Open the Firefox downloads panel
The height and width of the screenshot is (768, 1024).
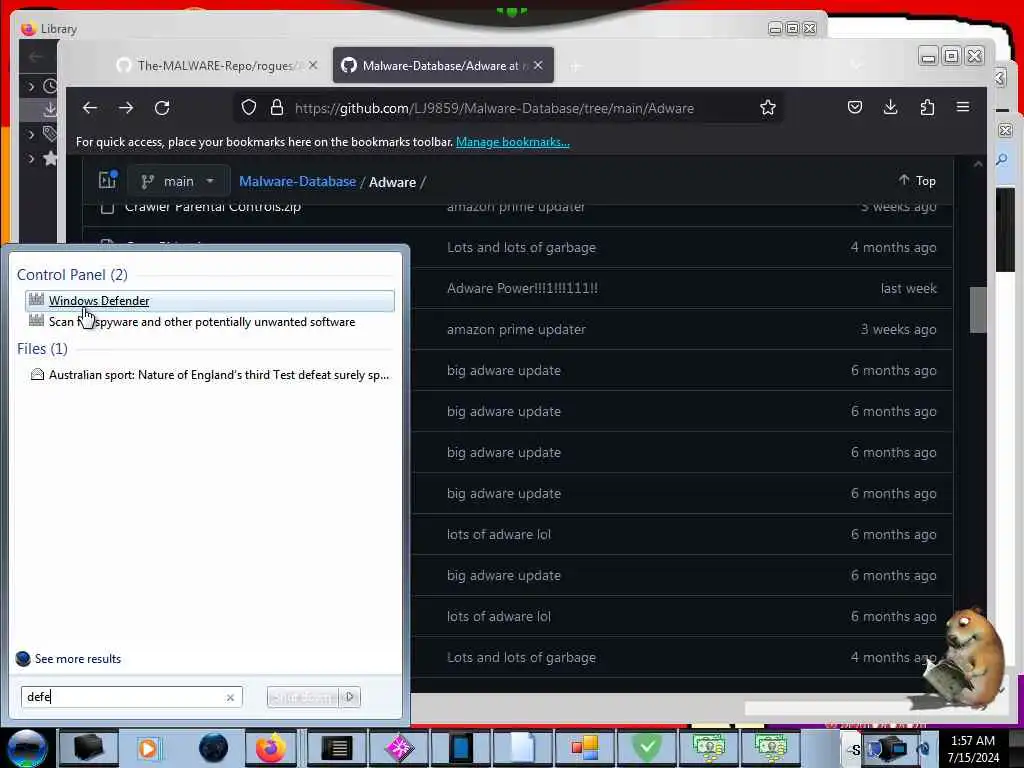coord(891,108)
